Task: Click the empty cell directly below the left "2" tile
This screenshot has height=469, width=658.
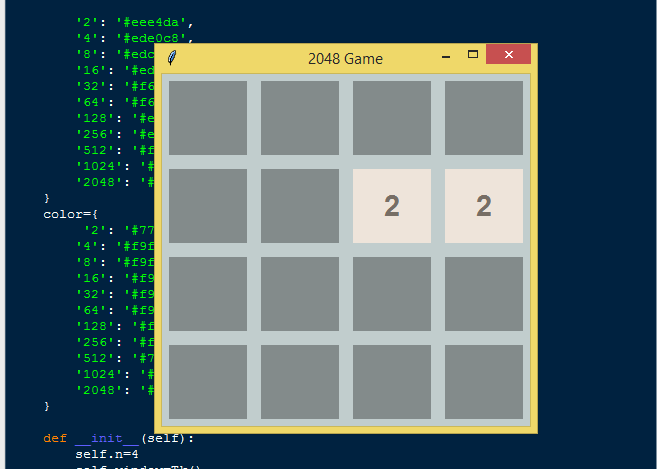Action: pos(392,294)
